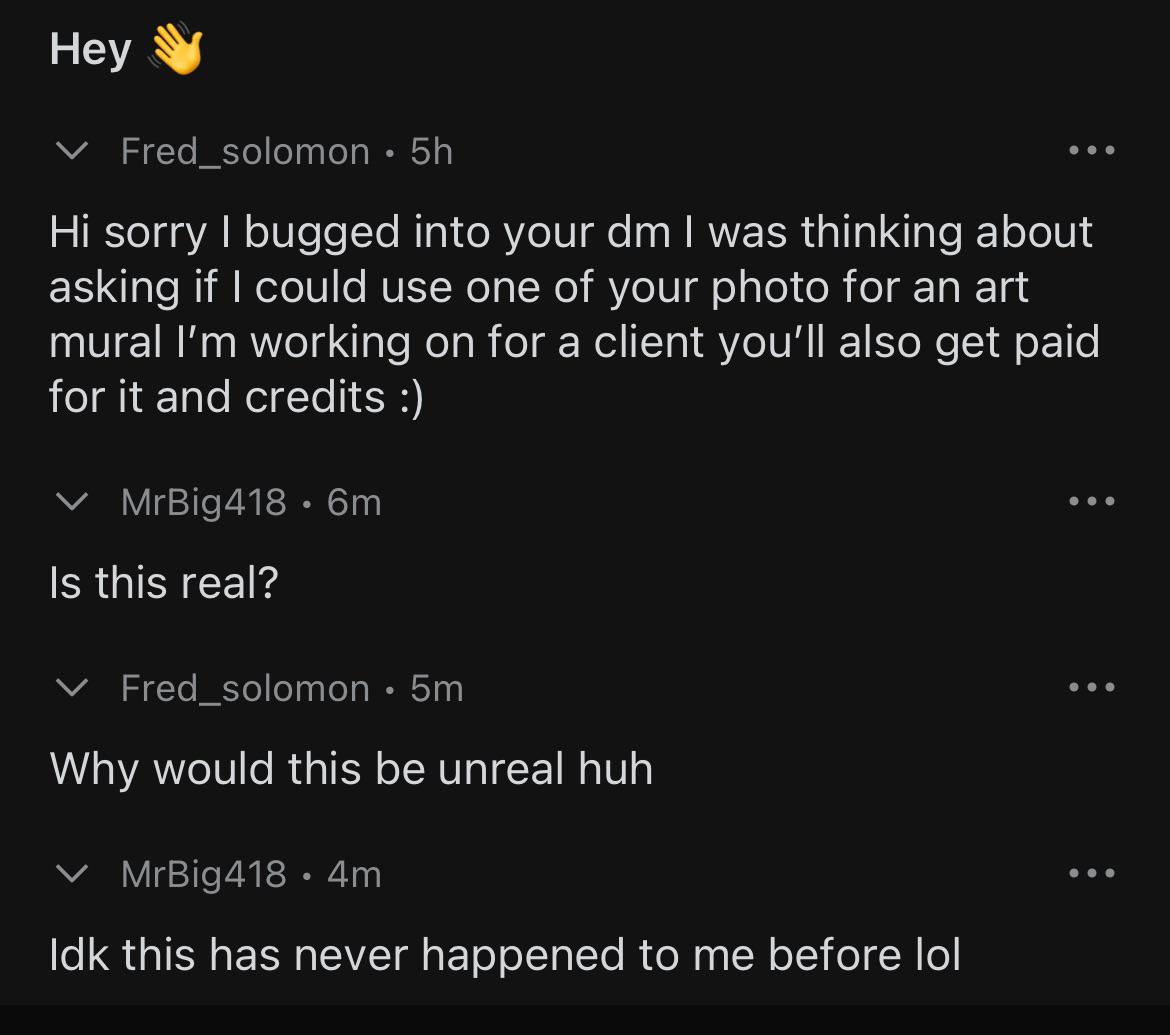Viewport: 1170px width, 1035px height.
Task: Collapse the MrBig418 message posted 4m ago
Action: (x=70, y=875)
